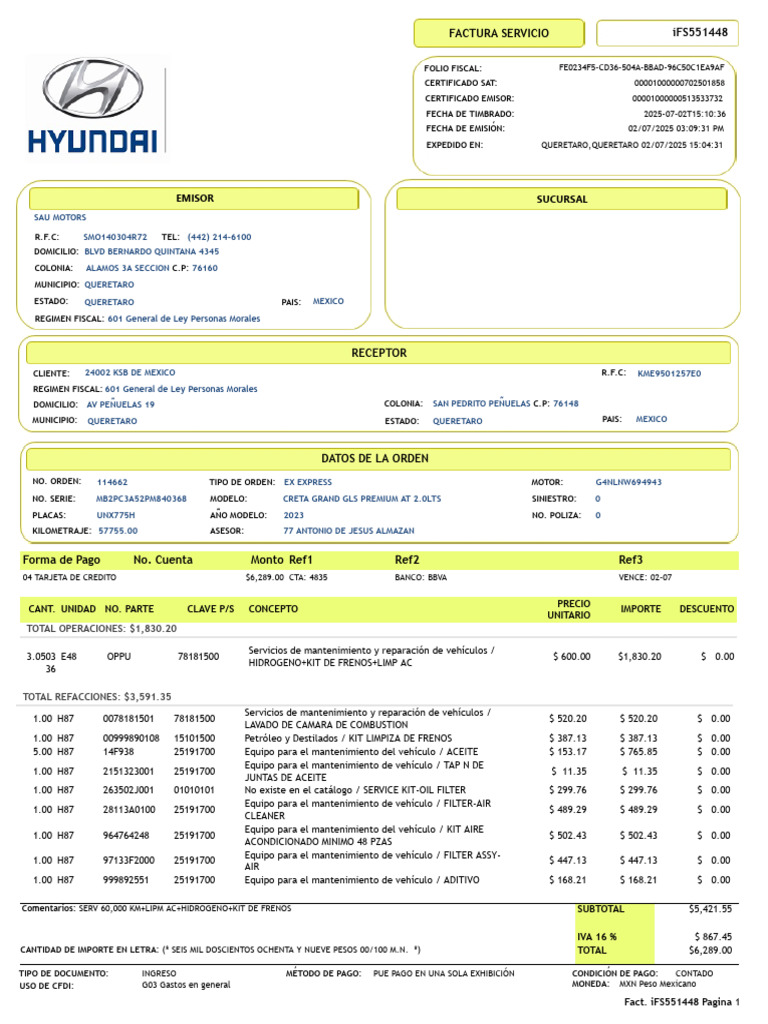This screenshot has height=1024, width=768.
Task: Click the EMISOR section header
Action: 194,199
